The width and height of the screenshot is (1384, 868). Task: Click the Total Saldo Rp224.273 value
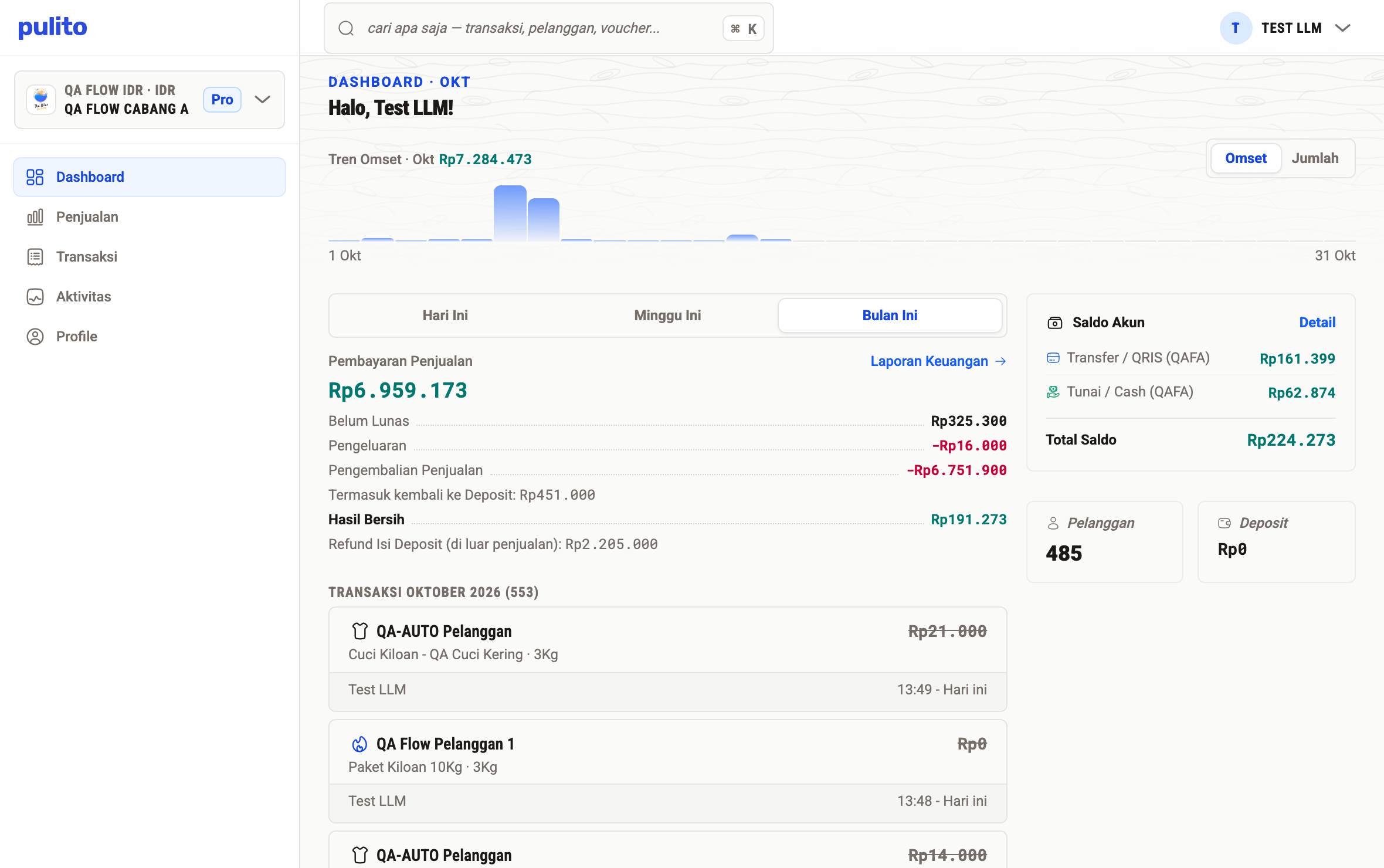tap(1291, 440)
